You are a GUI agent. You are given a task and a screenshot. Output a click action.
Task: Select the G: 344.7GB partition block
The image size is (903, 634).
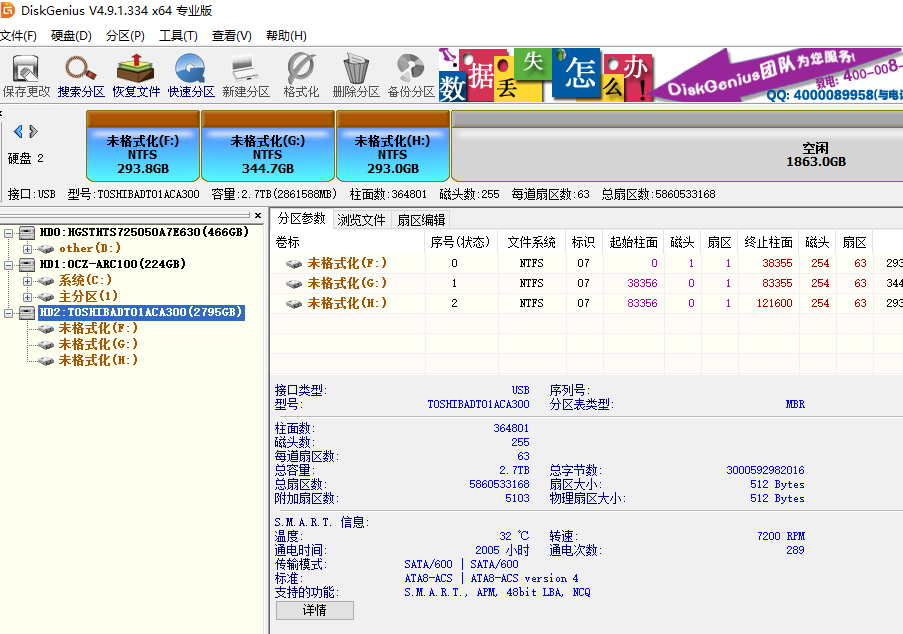point(268,146)
